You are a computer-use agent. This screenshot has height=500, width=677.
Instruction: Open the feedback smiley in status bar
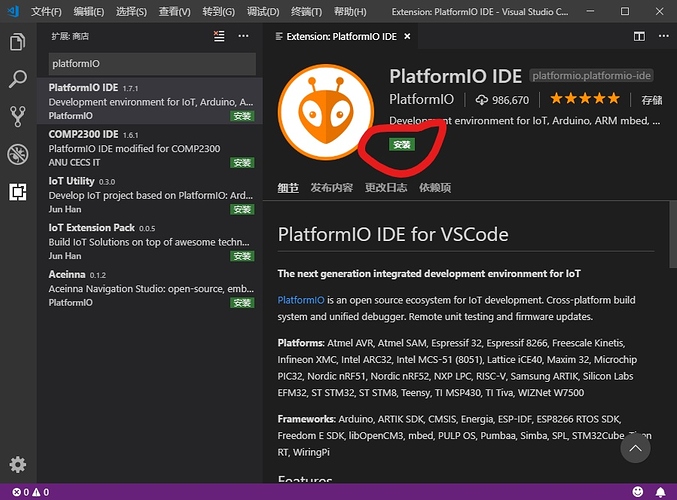[637, 491]
